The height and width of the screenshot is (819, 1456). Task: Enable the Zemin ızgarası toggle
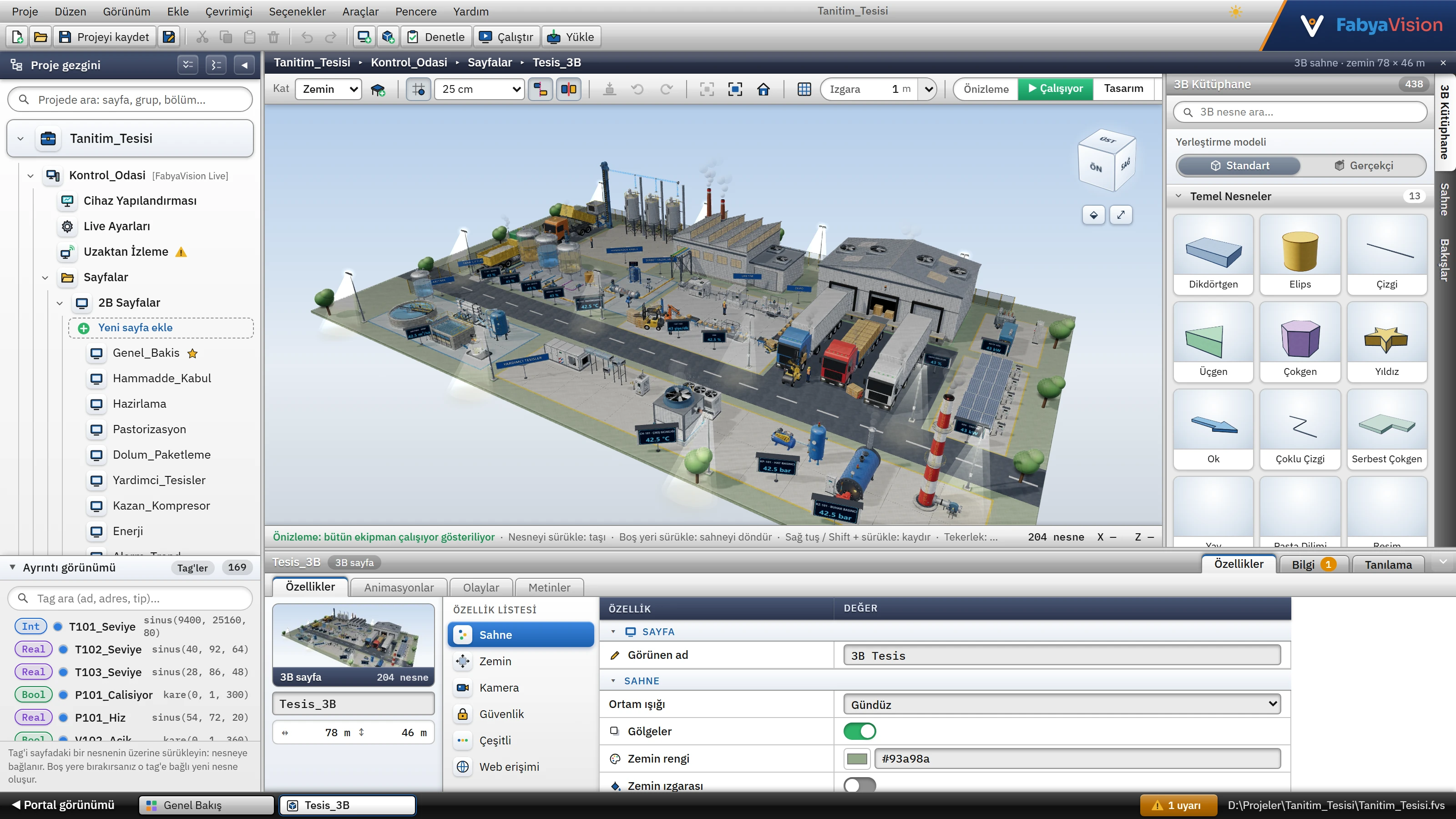pyautogui.click(x=859, y=785)
